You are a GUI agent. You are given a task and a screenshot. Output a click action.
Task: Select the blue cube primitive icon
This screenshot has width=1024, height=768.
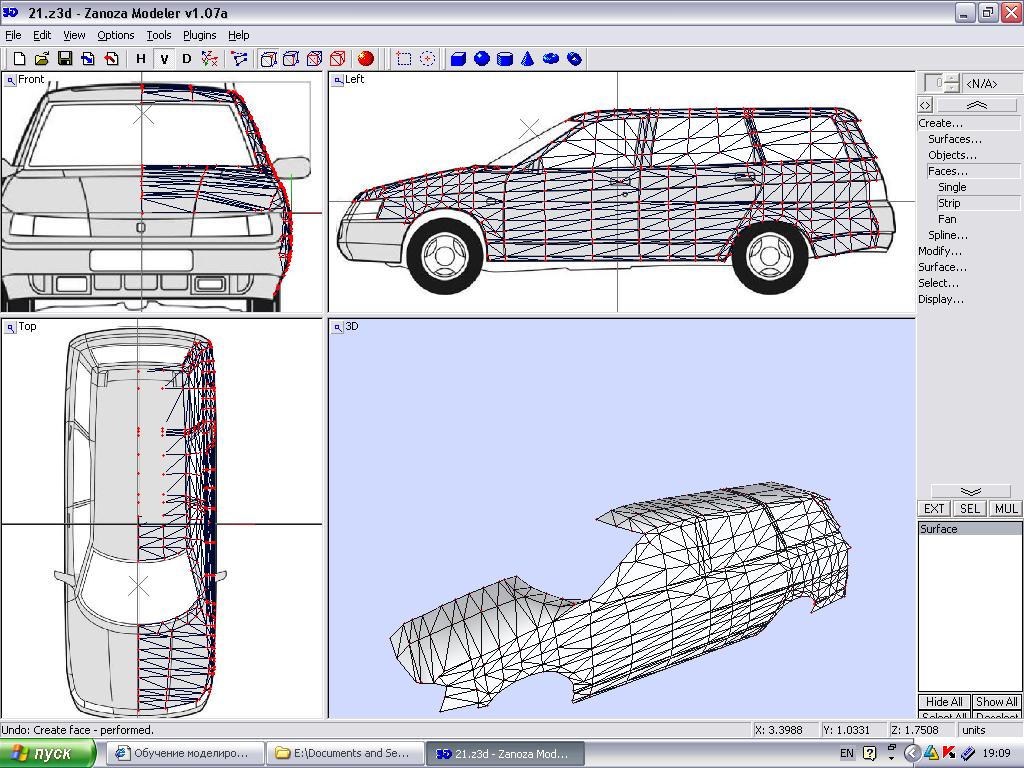point(458,59)
